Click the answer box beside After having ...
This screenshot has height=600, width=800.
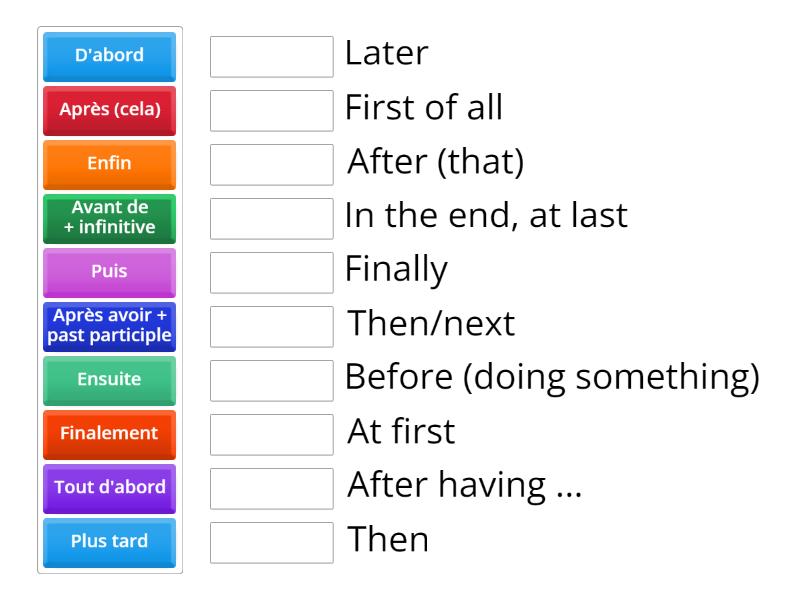[x=272, y=488]
